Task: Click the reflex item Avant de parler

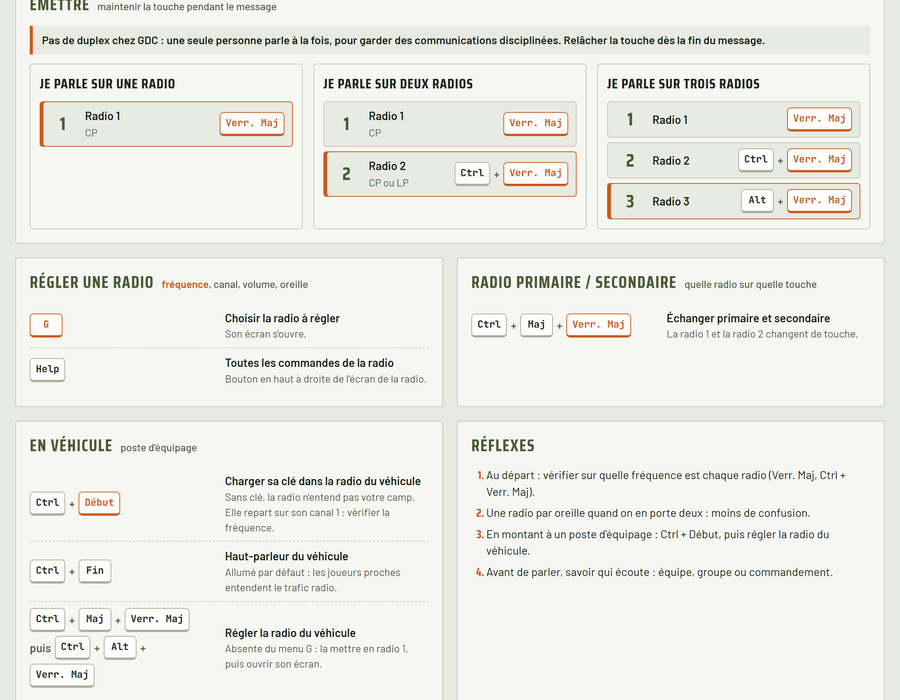Action: coord(659,572)
